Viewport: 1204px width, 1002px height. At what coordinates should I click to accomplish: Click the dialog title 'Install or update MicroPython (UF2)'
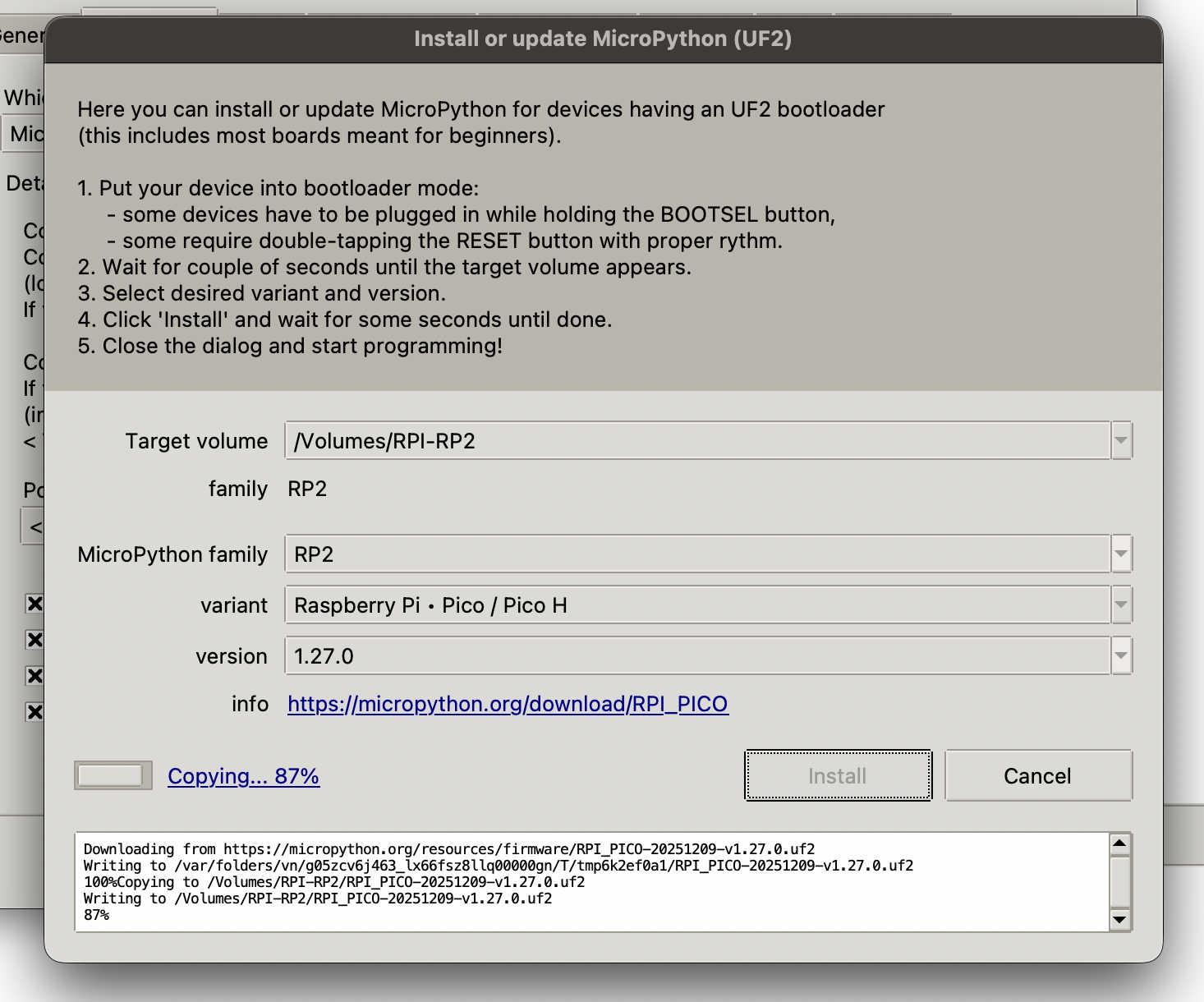[603, 39]
